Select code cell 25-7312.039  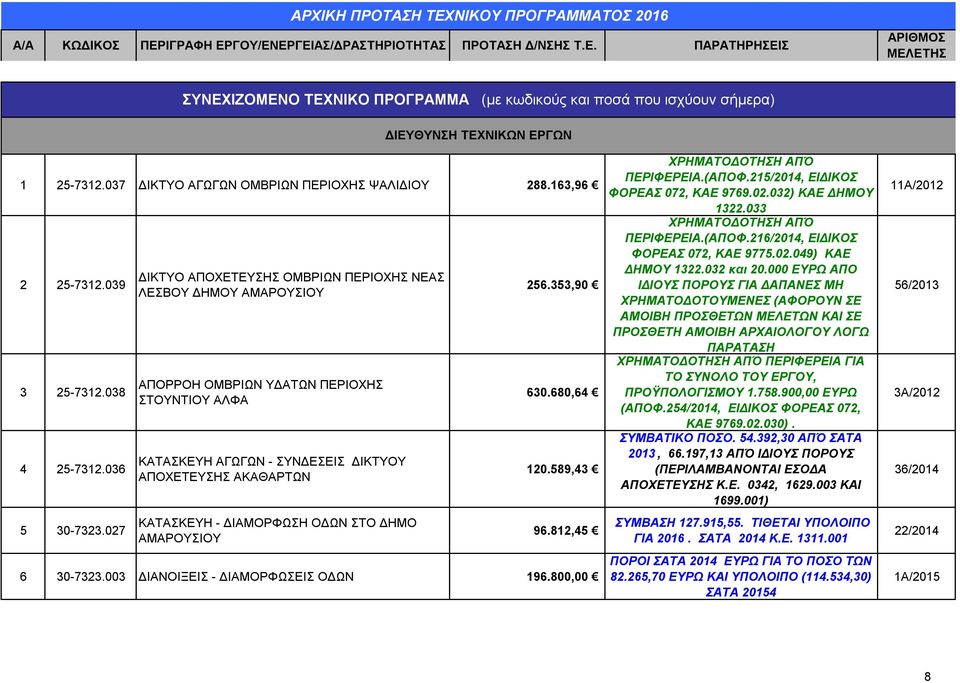pyautogui.click(x=91, y=285)
